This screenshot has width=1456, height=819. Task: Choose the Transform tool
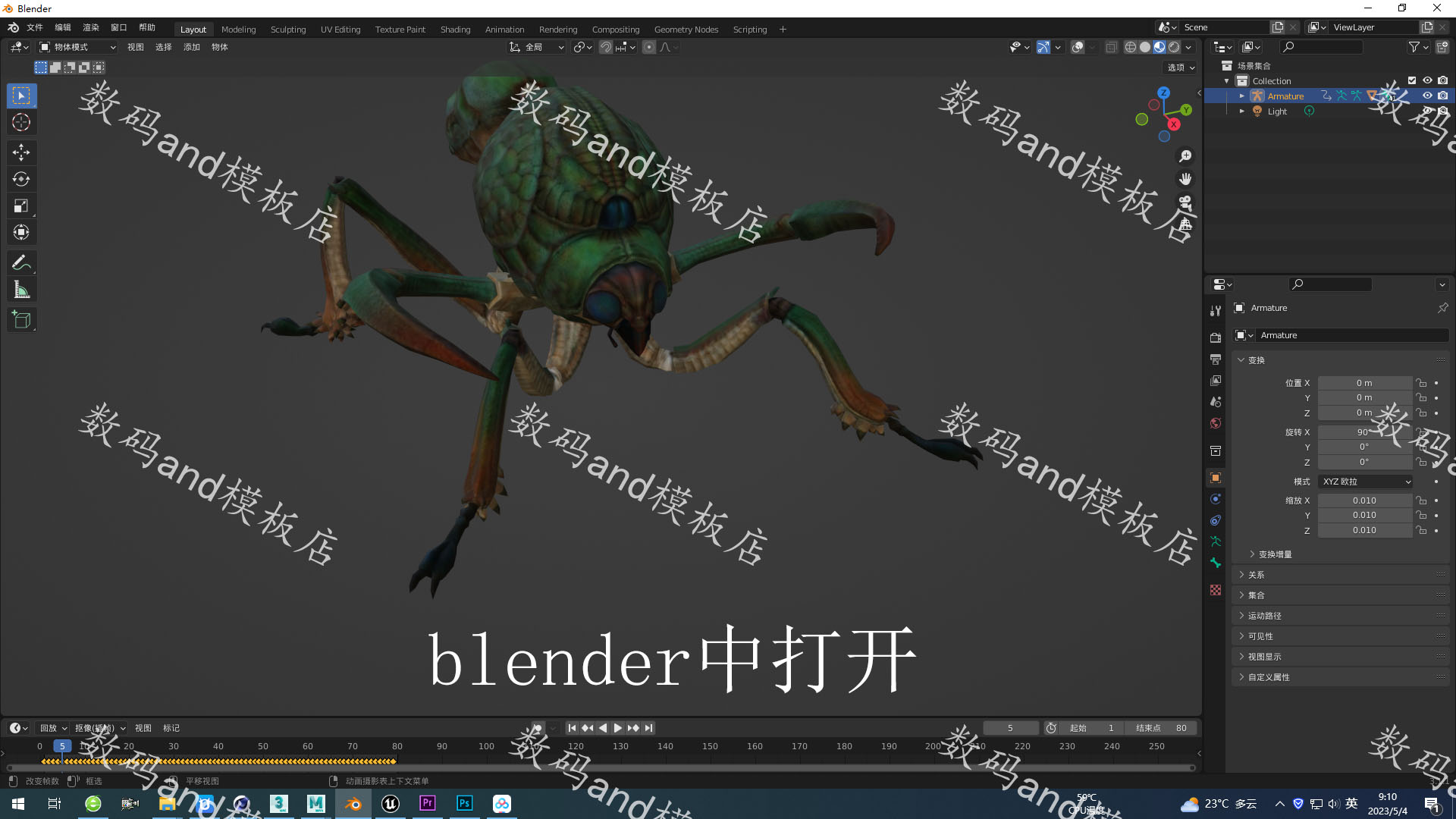(x=21, y=232)
